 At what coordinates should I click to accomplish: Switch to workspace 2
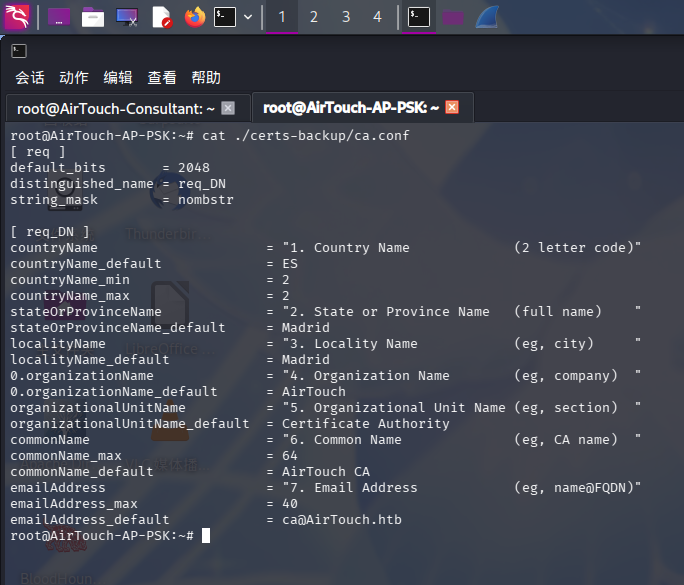pyautogui.click(x=314, y=17)
